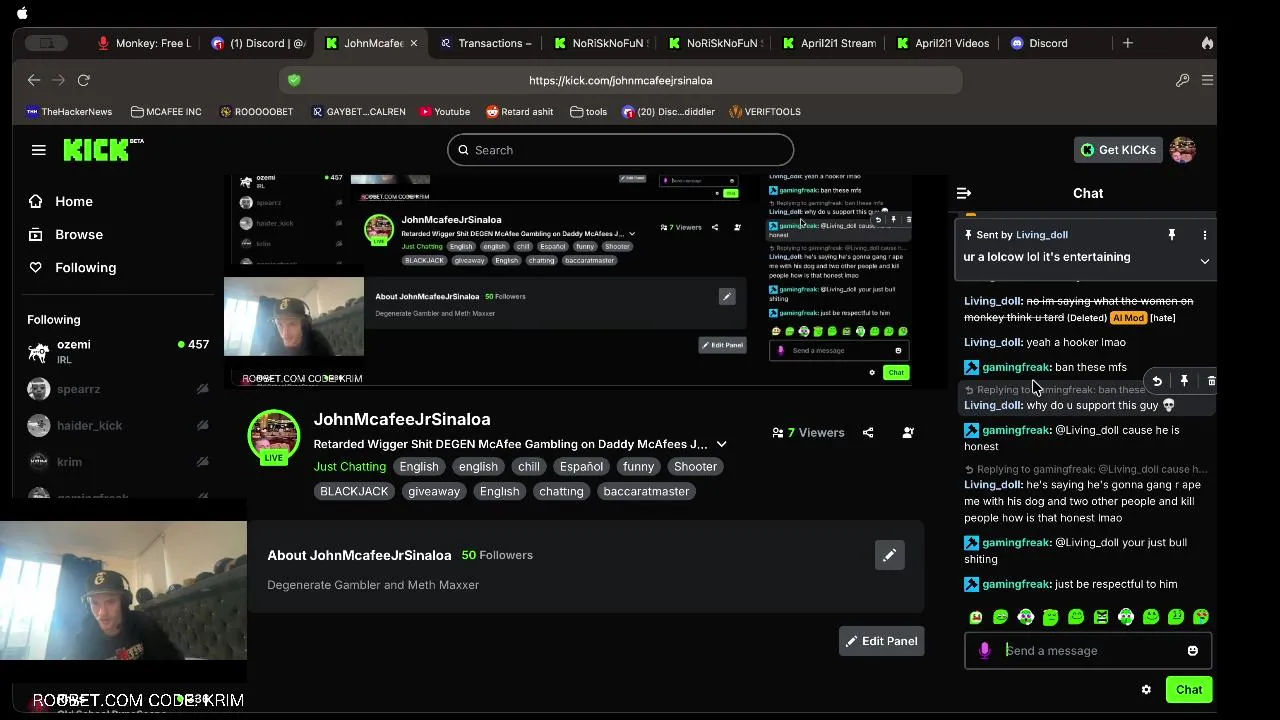Expand the stream title chevron
This screenshot has height=720, width=1280.
pos(721,444)
